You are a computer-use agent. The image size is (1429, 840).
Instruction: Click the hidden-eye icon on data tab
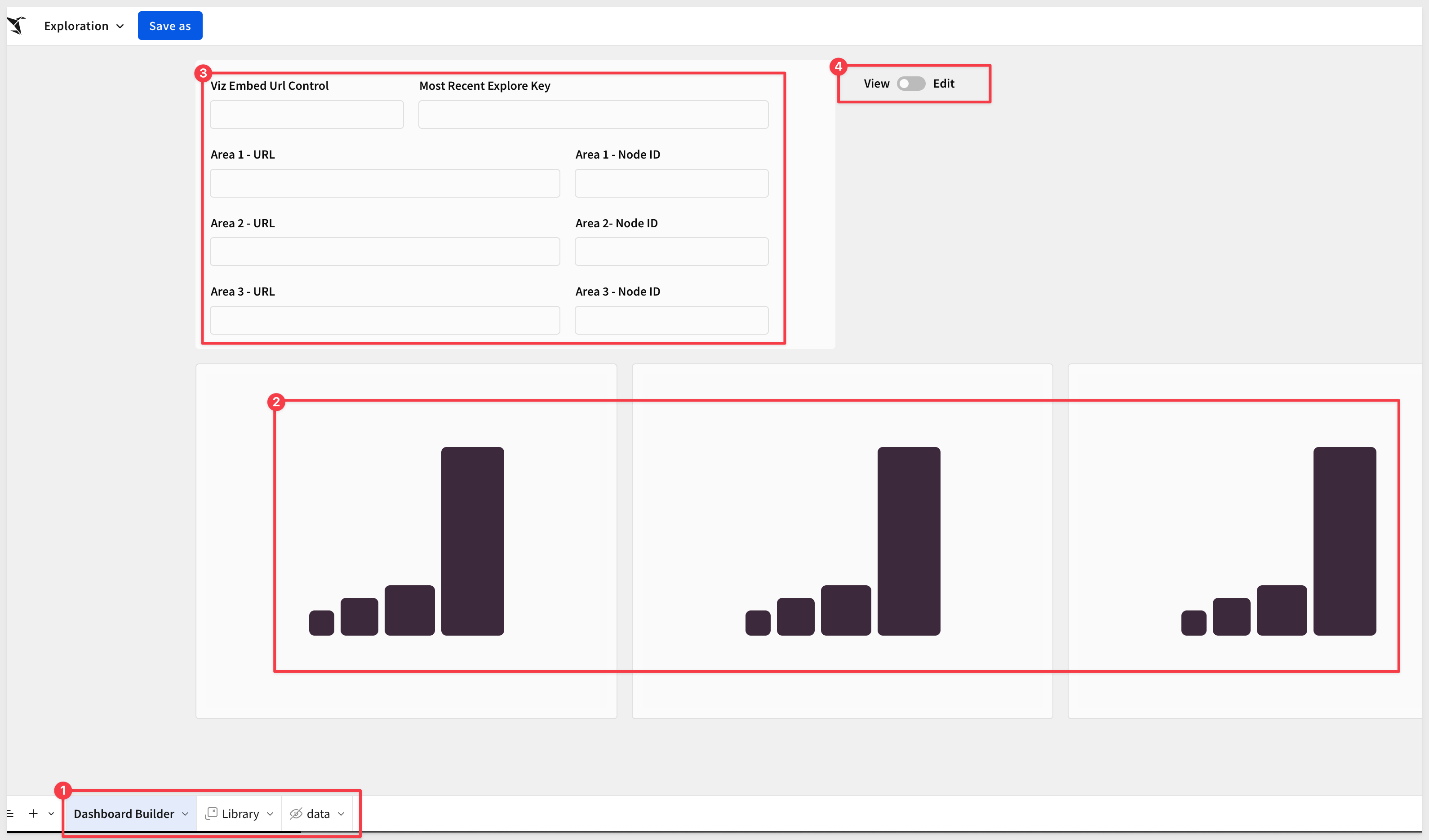[296, 813]
